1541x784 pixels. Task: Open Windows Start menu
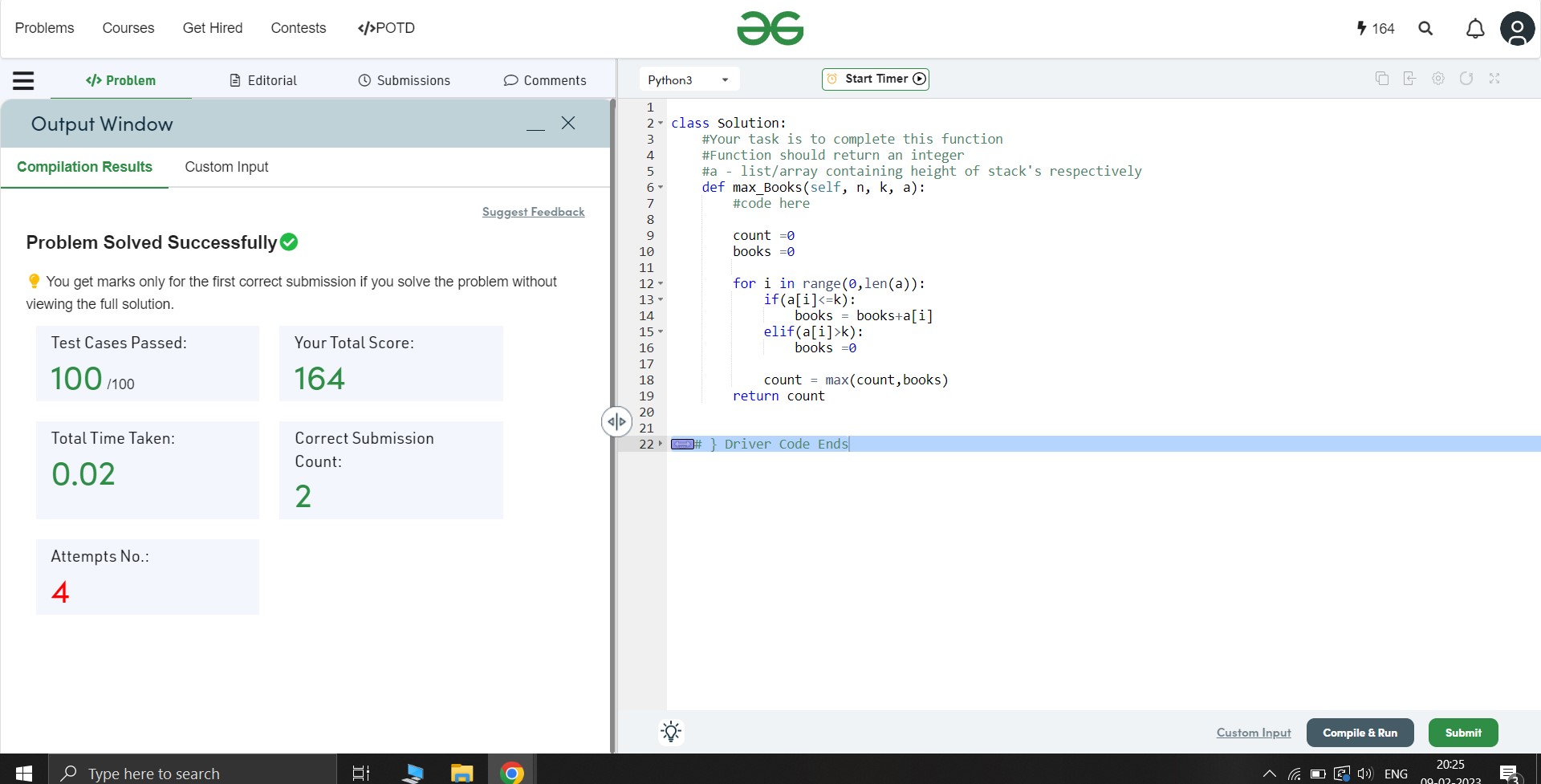pos(24,773)
